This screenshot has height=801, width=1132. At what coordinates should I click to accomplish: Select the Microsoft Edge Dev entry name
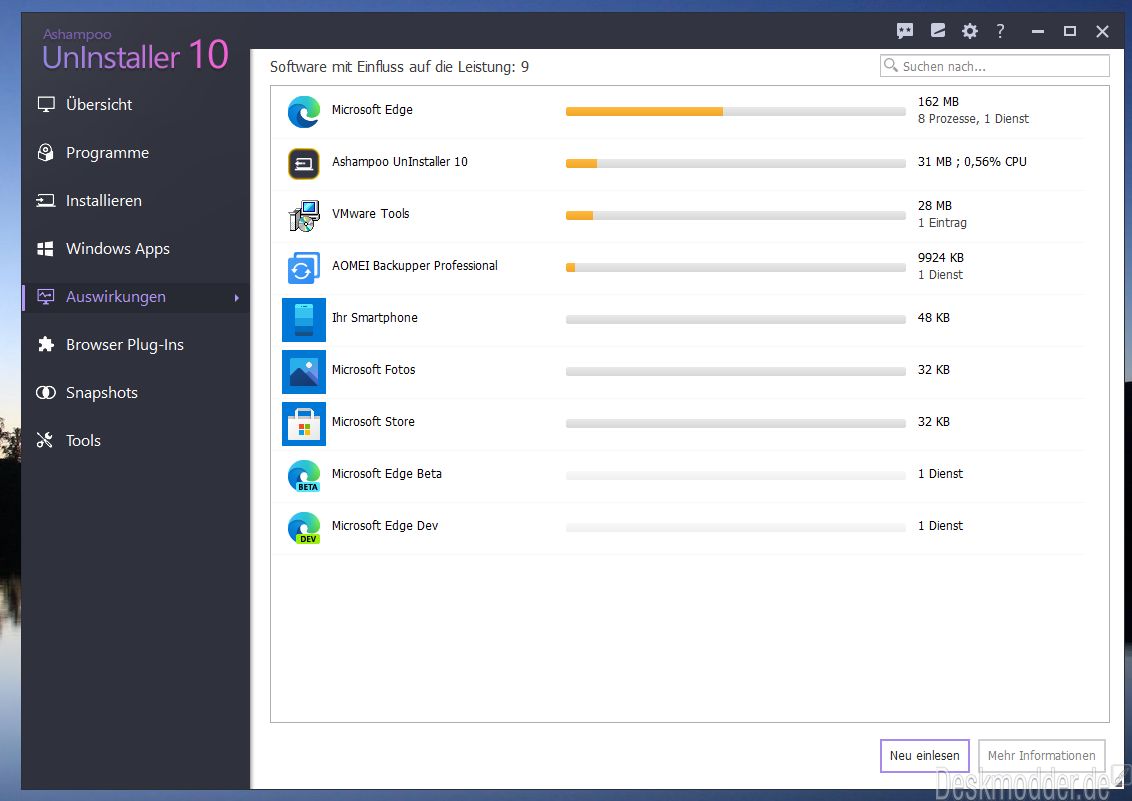click(385, 525)
